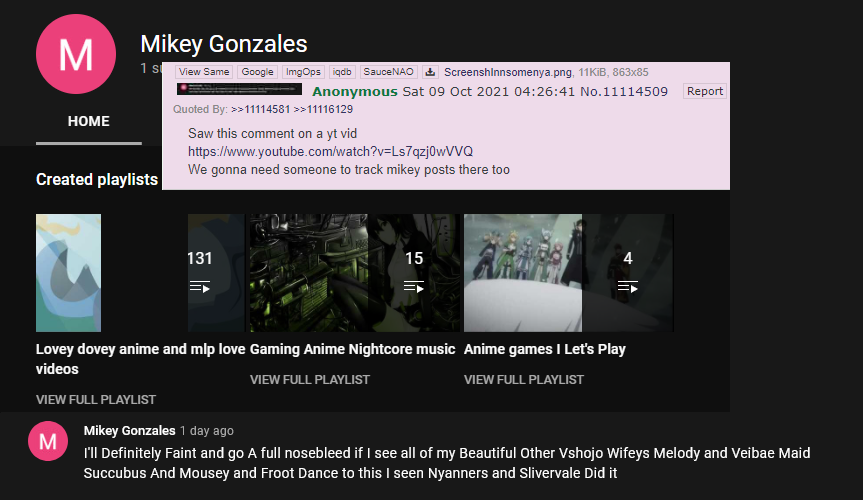
Task: Open the Anime games Let's Play thumbnail
Action: point(569,273)
